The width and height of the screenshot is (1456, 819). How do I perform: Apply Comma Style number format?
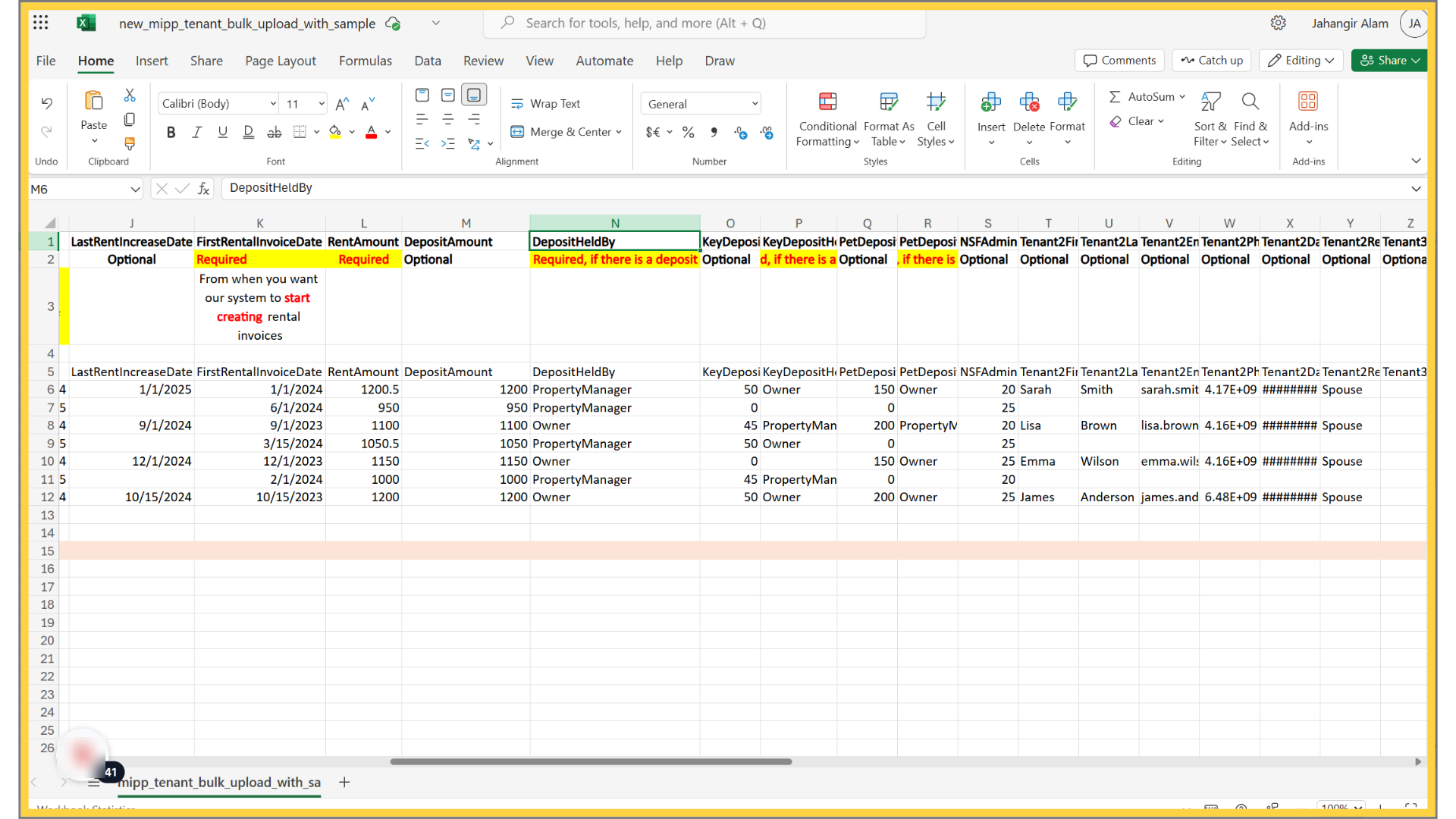coord(714,133)
